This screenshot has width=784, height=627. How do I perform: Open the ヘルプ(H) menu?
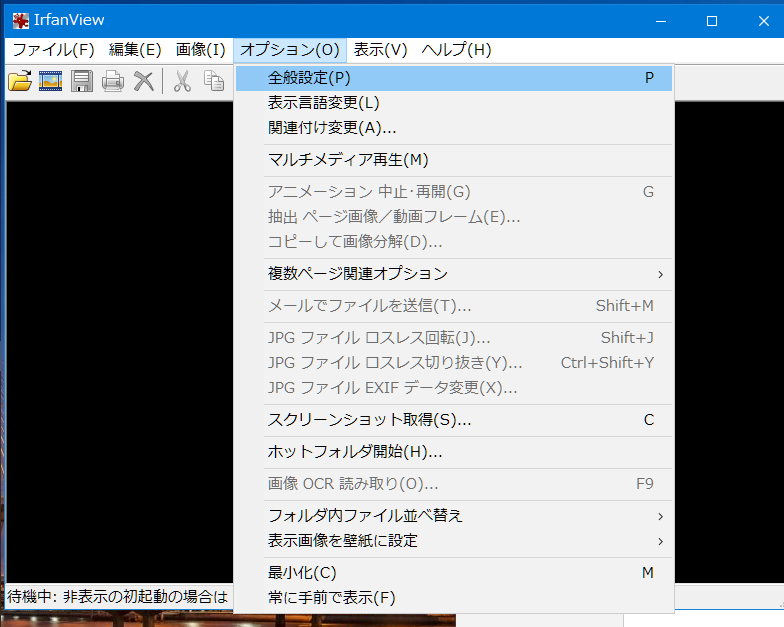(x=456, y=50)
